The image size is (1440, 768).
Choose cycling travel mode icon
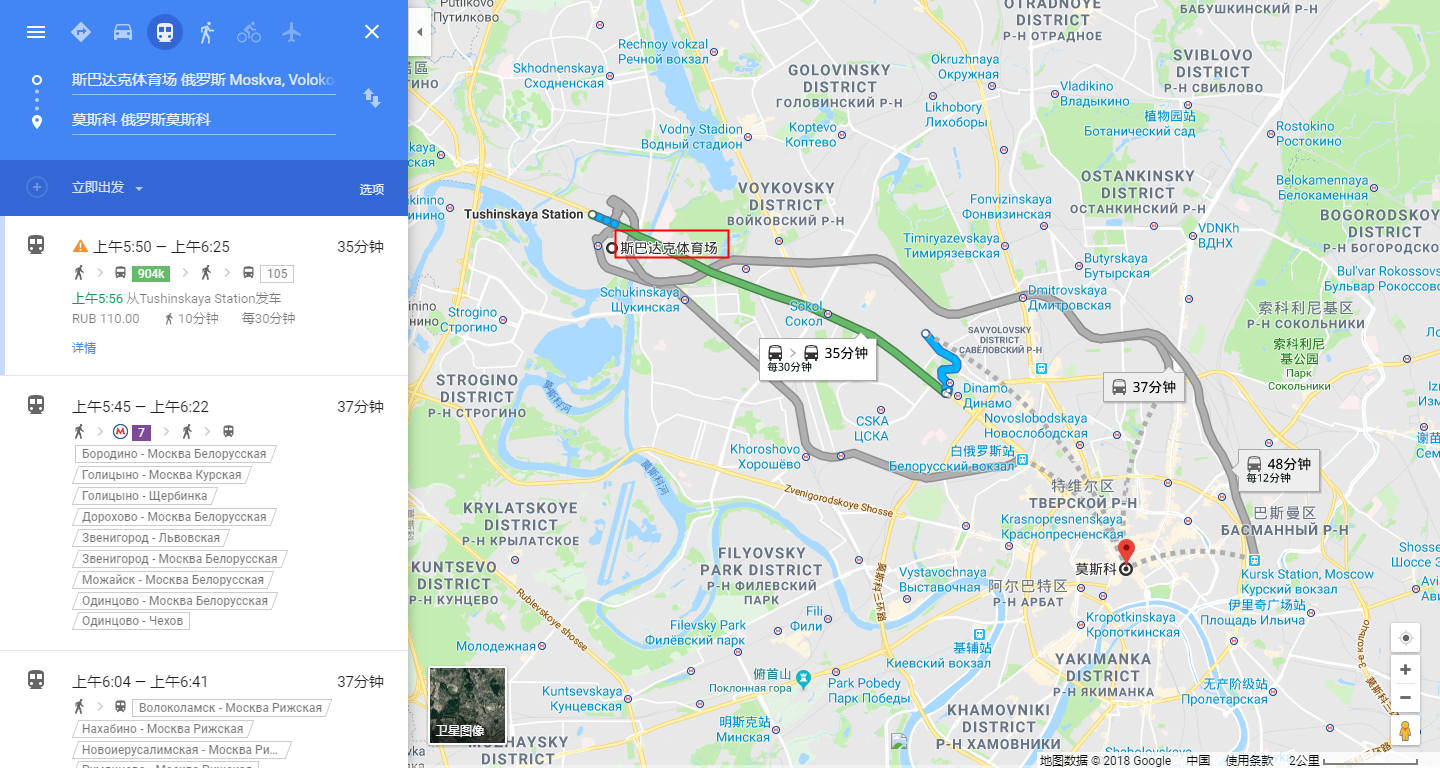[x=249, y=32]
